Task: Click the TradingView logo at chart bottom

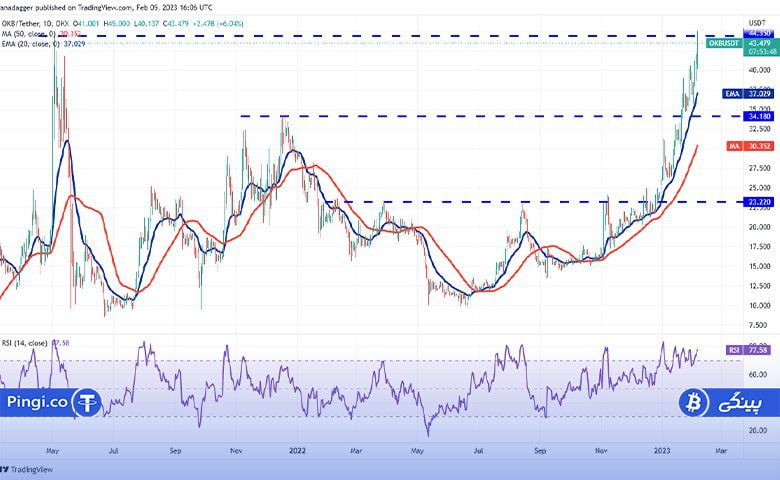Action: [26, 470]
